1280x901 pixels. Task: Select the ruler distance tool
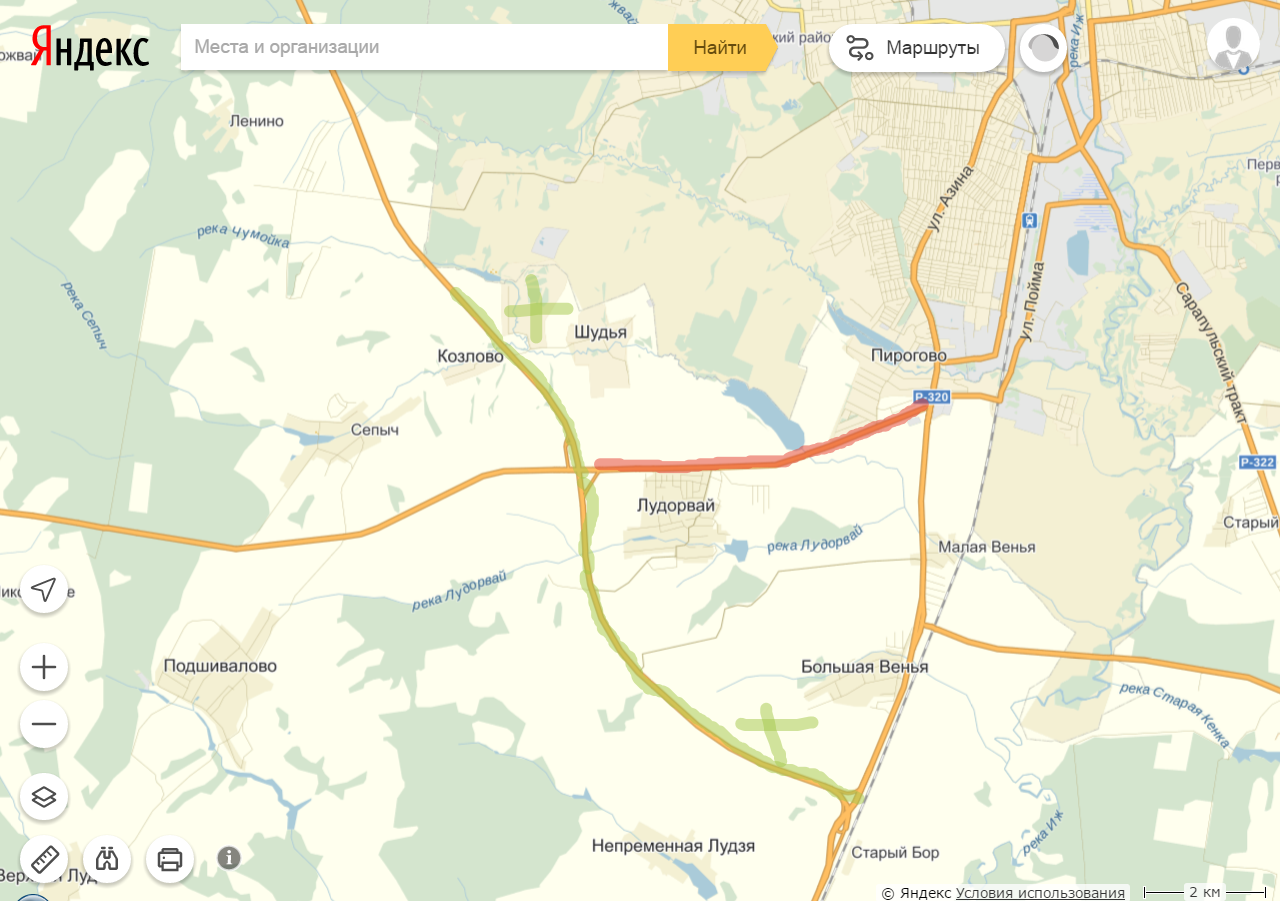coord(44,858)
